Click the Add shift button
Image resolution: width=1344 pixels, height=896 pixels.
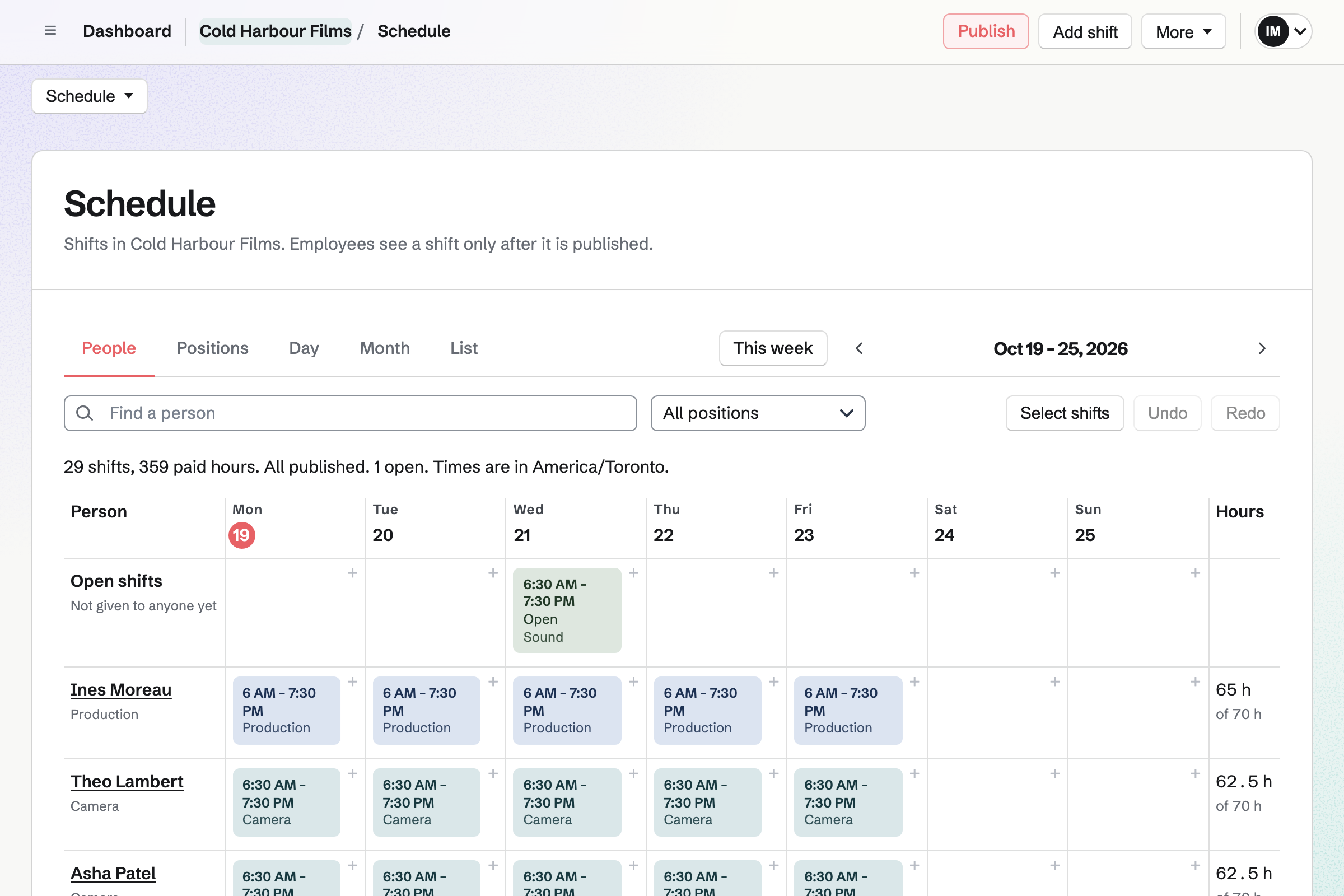point(1085,31)
